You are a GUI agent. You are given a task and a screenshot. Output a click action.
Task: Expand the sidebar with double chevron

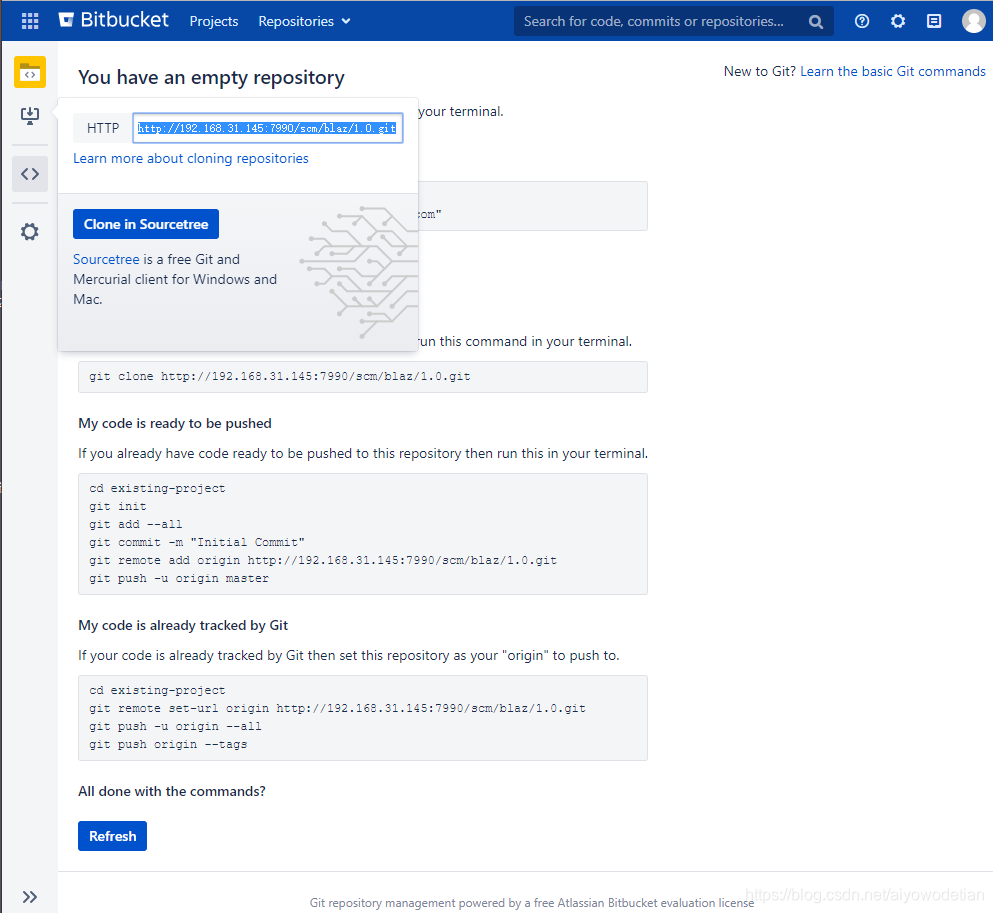(30, 897)
